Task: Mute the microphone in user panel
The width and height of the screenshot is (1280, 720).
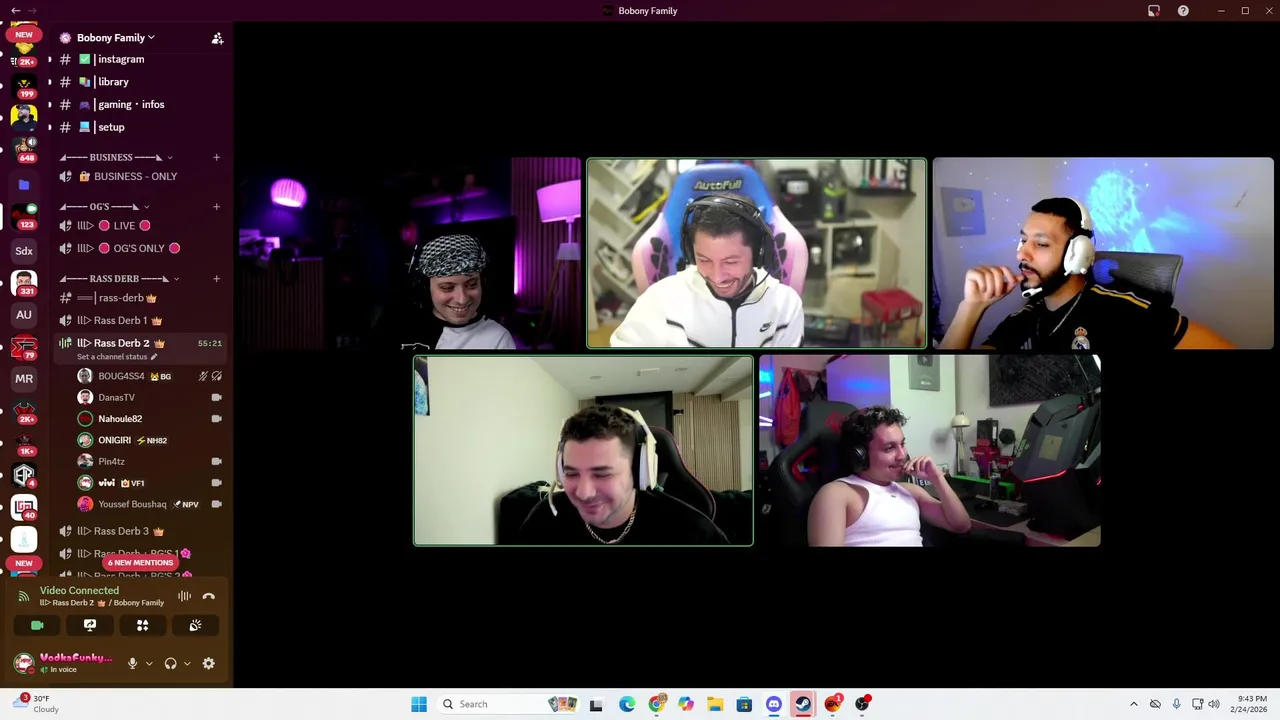Action: (132, 663)
